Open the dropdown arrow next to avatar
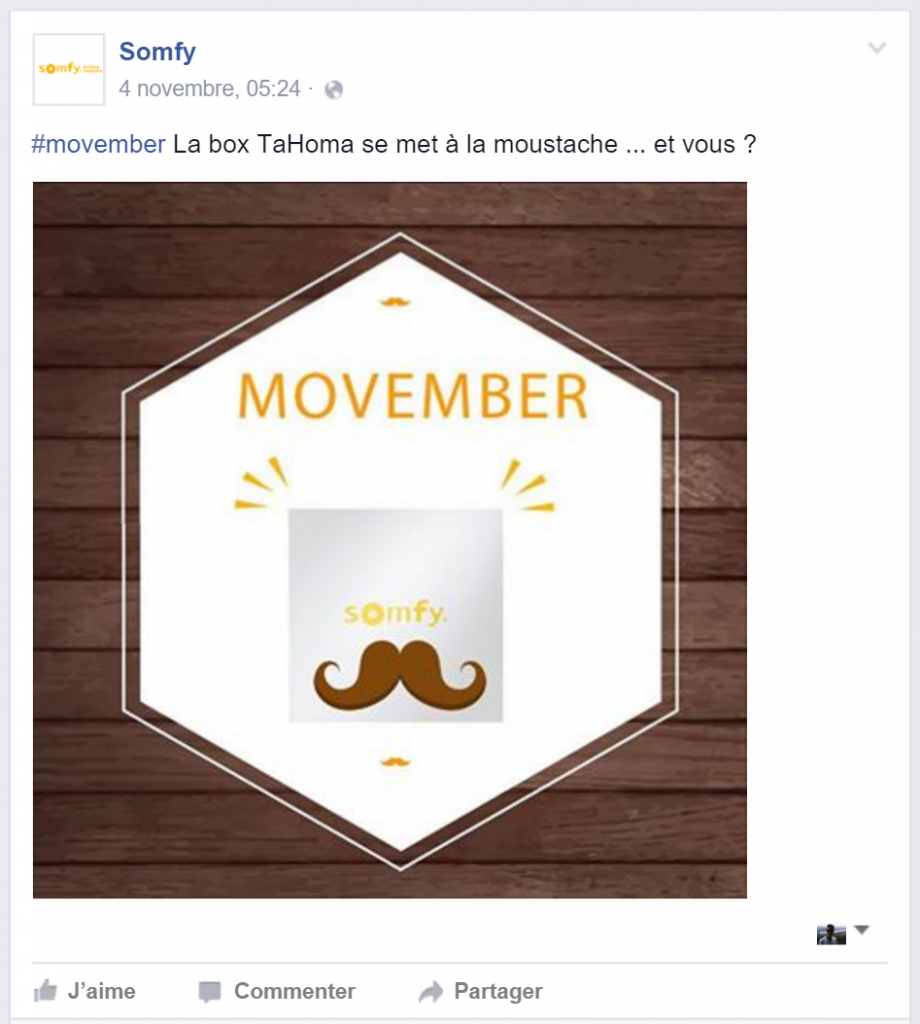 862,930
